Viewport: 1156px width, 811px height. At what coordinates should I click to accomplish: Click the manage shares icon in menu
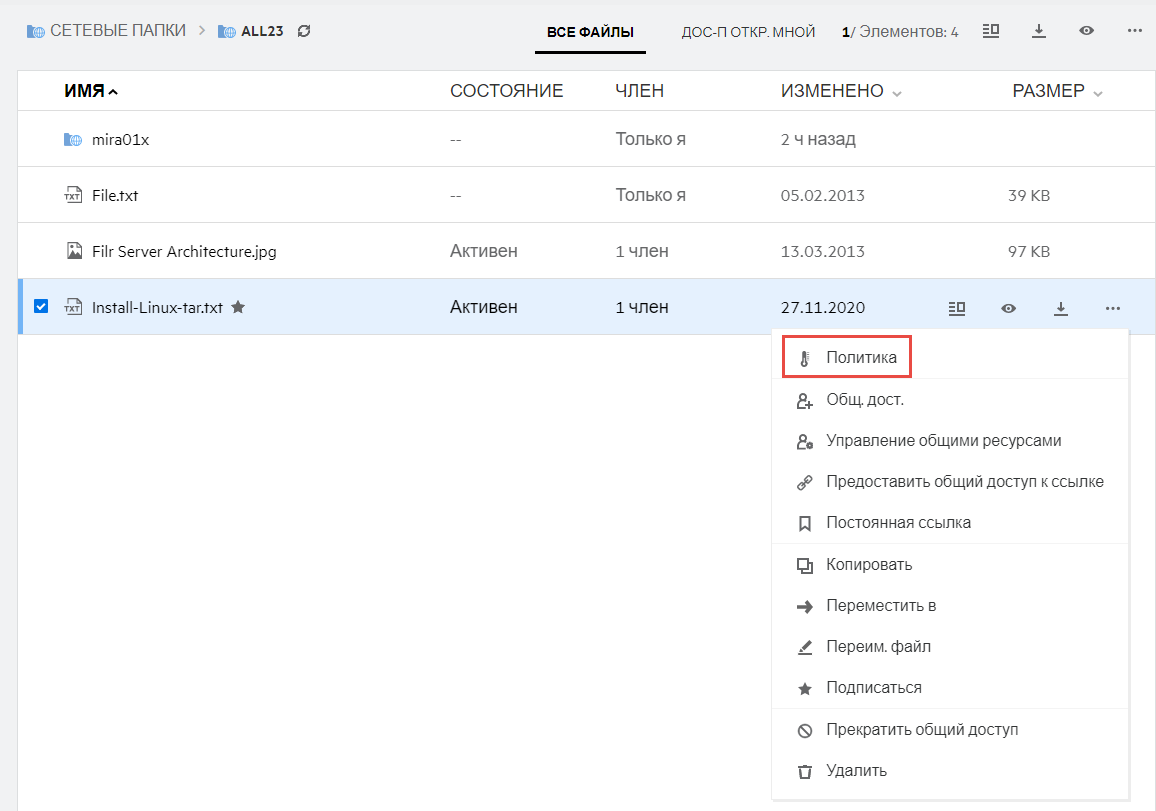coord(805,442)
